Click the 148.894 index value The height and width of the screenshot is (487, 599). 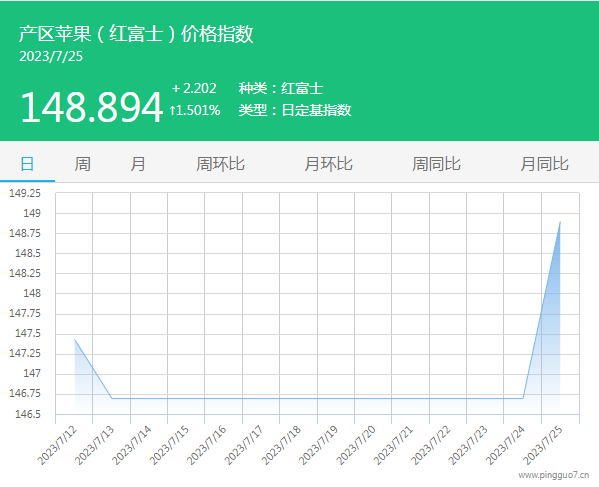(92, 107)
